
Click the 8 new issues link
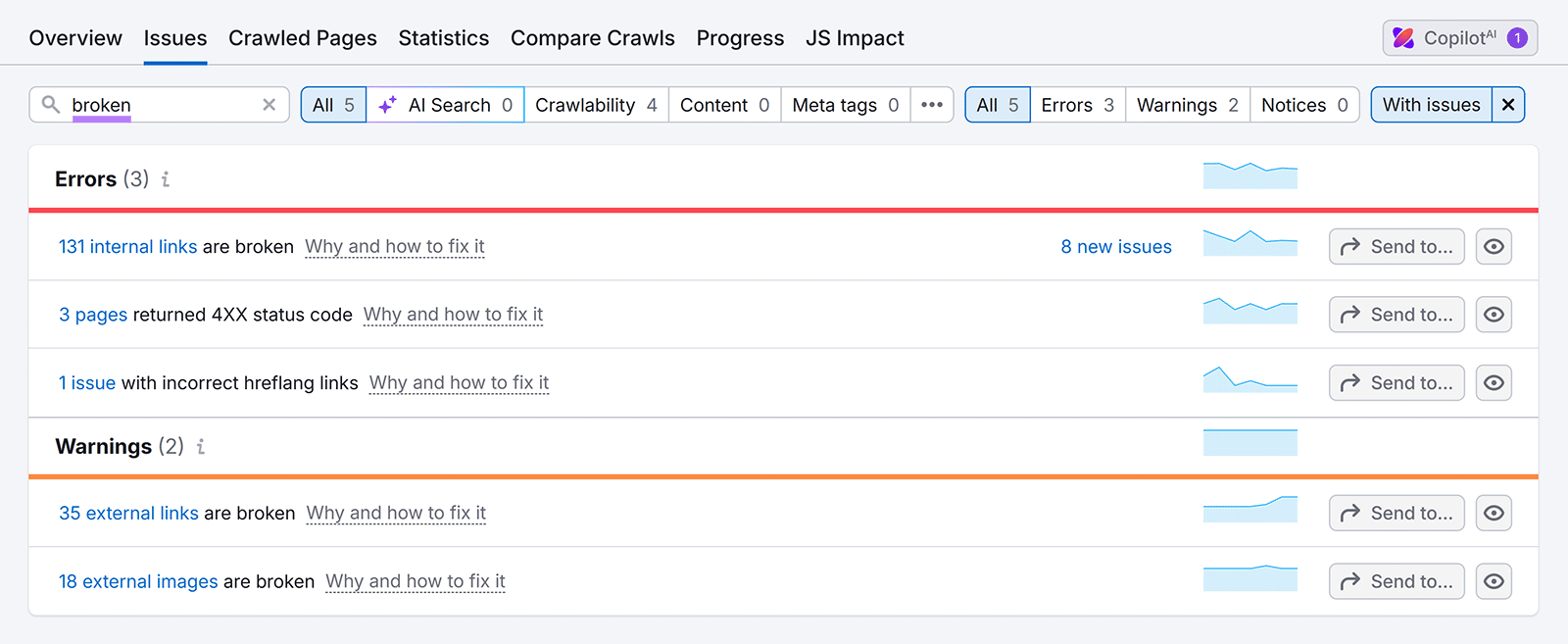[x=1114, y=246]
